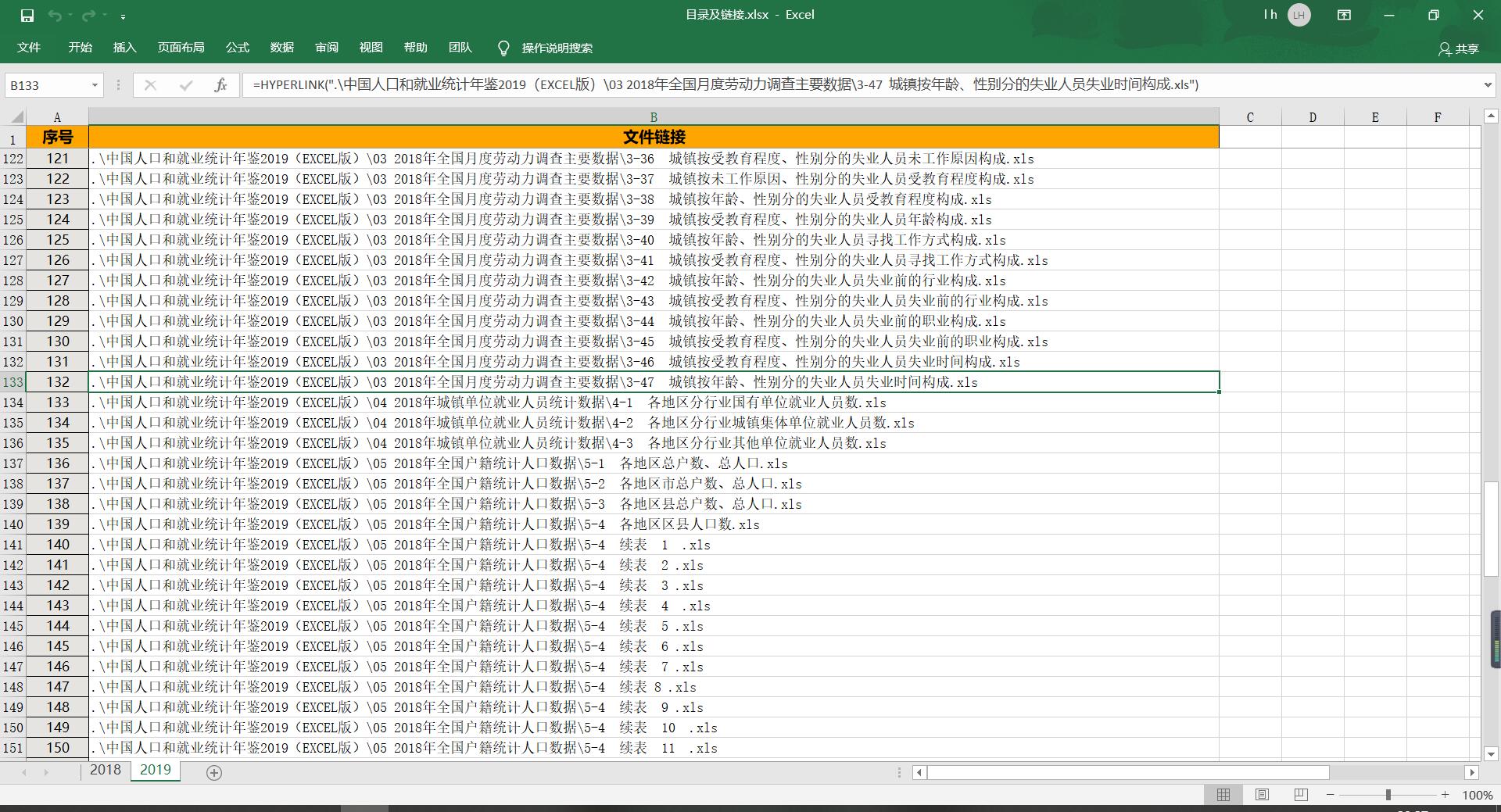Viewport: 1501px width, 812px height.
Task: Select column B header
Action: pyautogui.click(x=654, y=117)
